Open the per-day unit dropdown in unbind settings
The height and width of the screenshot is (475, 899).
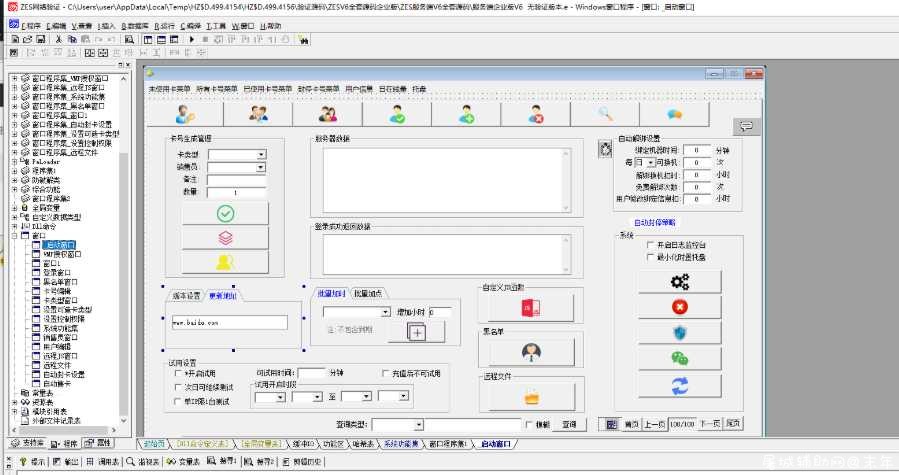650,163
